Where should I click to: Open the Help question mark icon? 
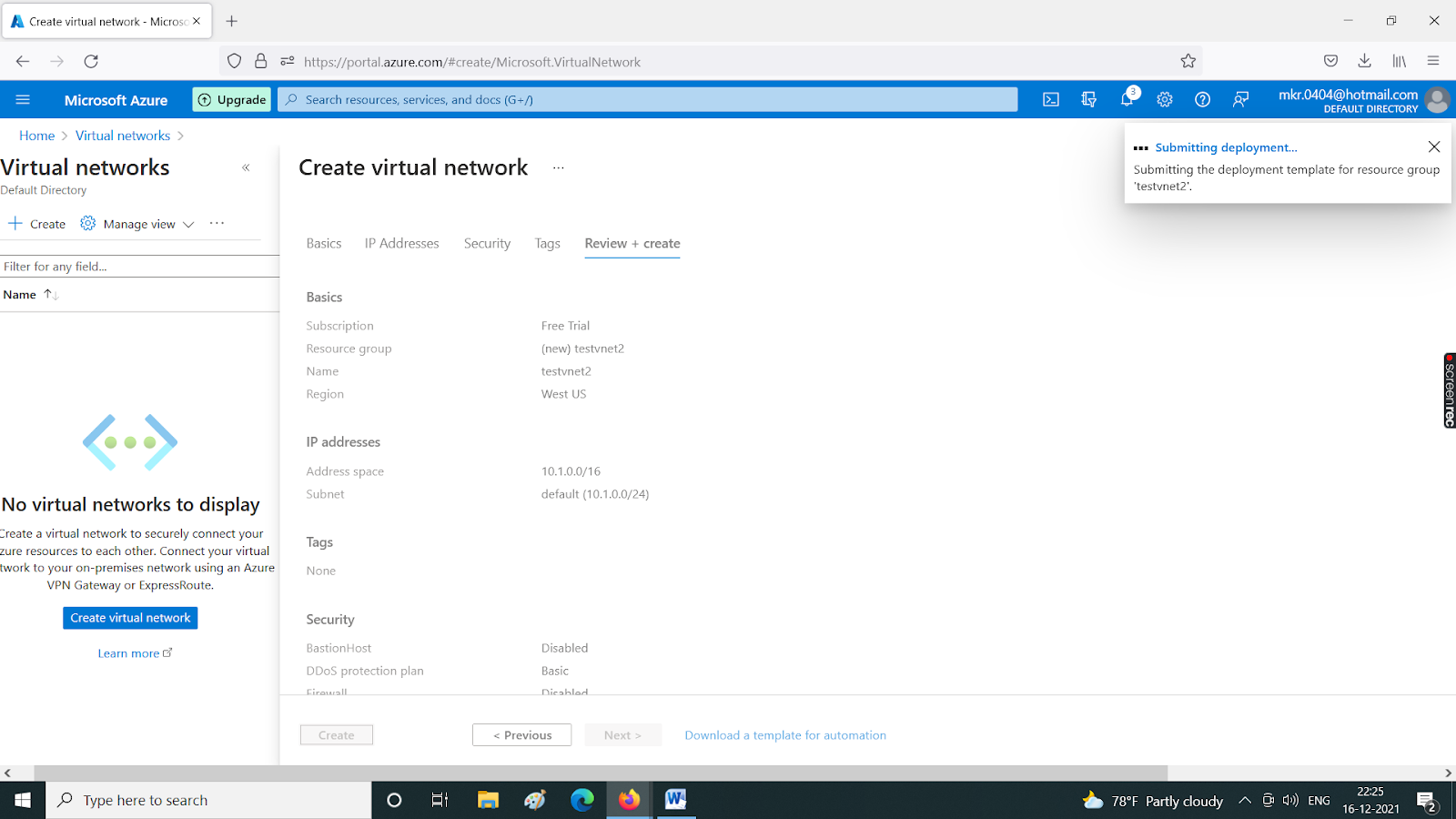point(1202,100)
